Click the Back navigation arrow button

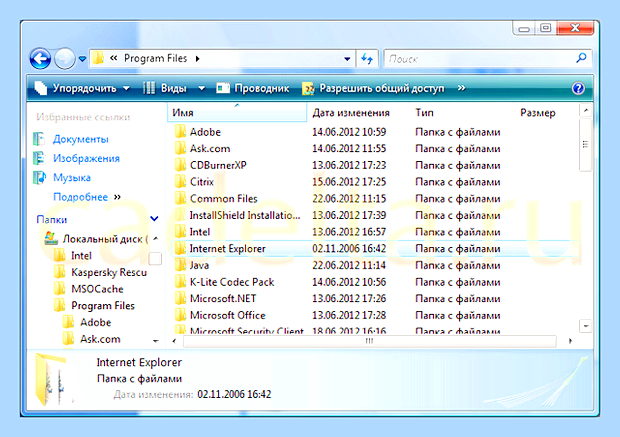[x=40, y=59]
